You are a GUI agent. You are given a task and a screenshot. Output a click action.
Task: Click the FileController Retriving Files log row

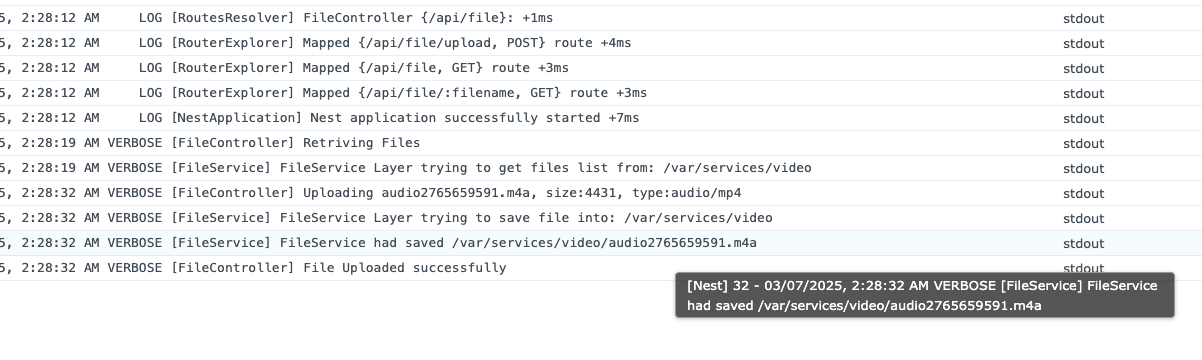(x=600, y=143)
